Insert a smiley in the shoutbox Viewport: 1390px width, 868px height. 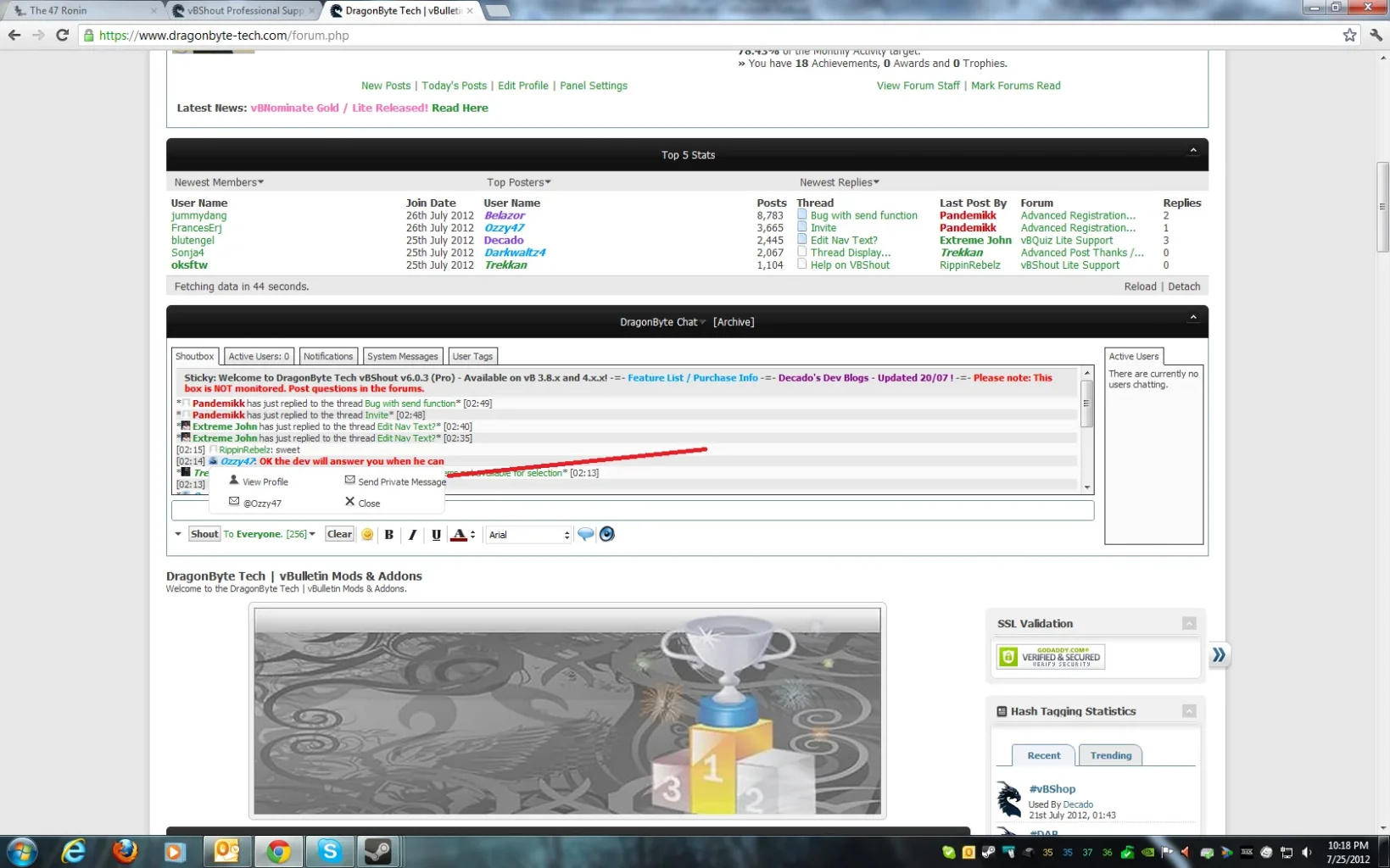367,534
